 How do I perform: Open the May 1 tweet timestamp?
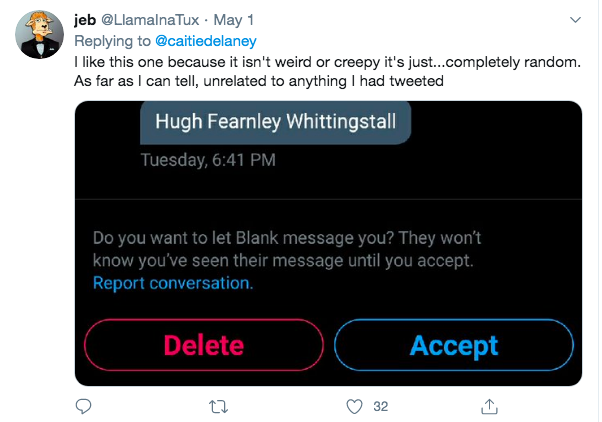click(234, 20)
